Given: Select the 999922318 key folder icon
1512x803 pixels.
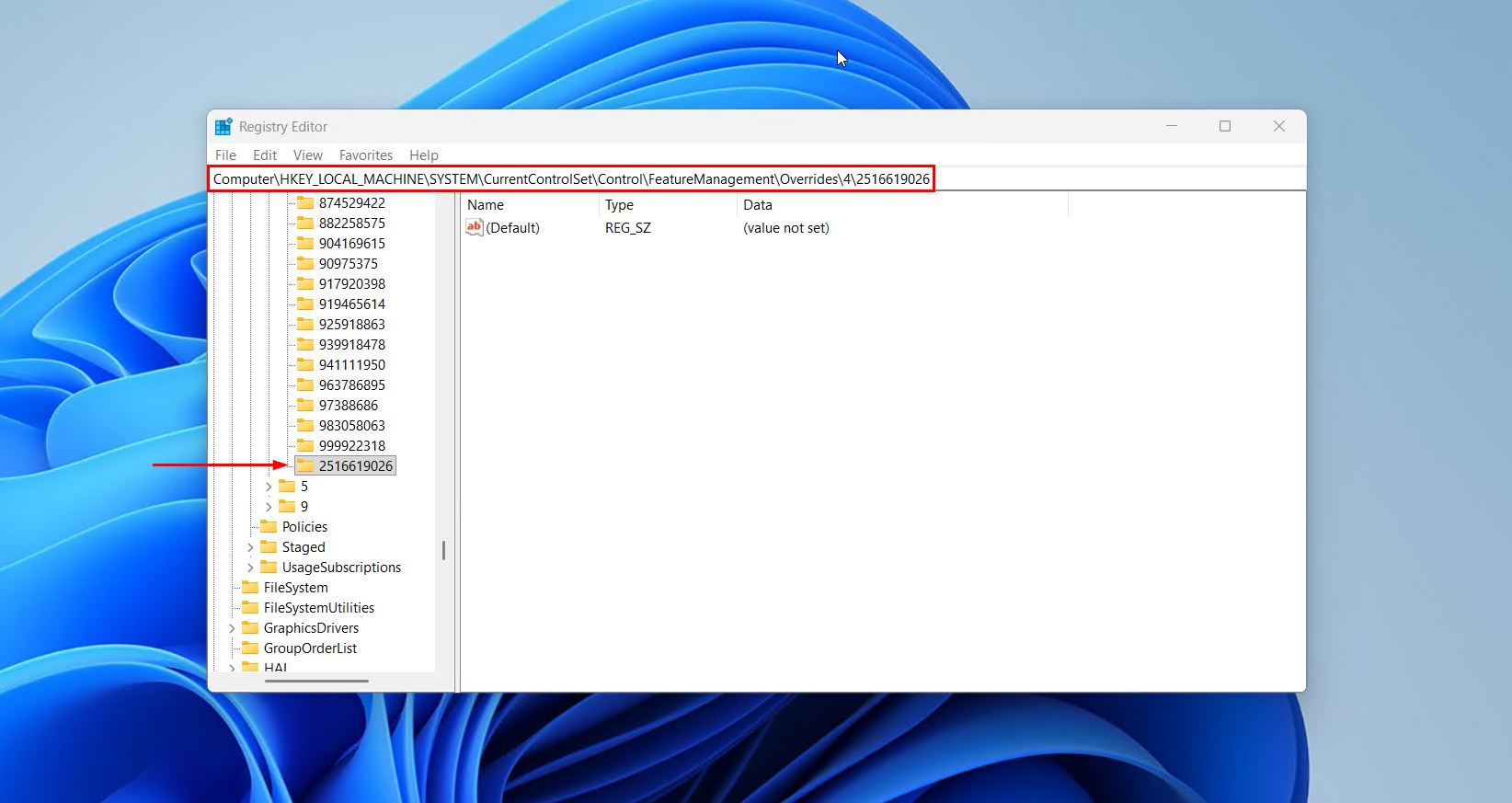Looking at the screenshot, I should point(305,445).
